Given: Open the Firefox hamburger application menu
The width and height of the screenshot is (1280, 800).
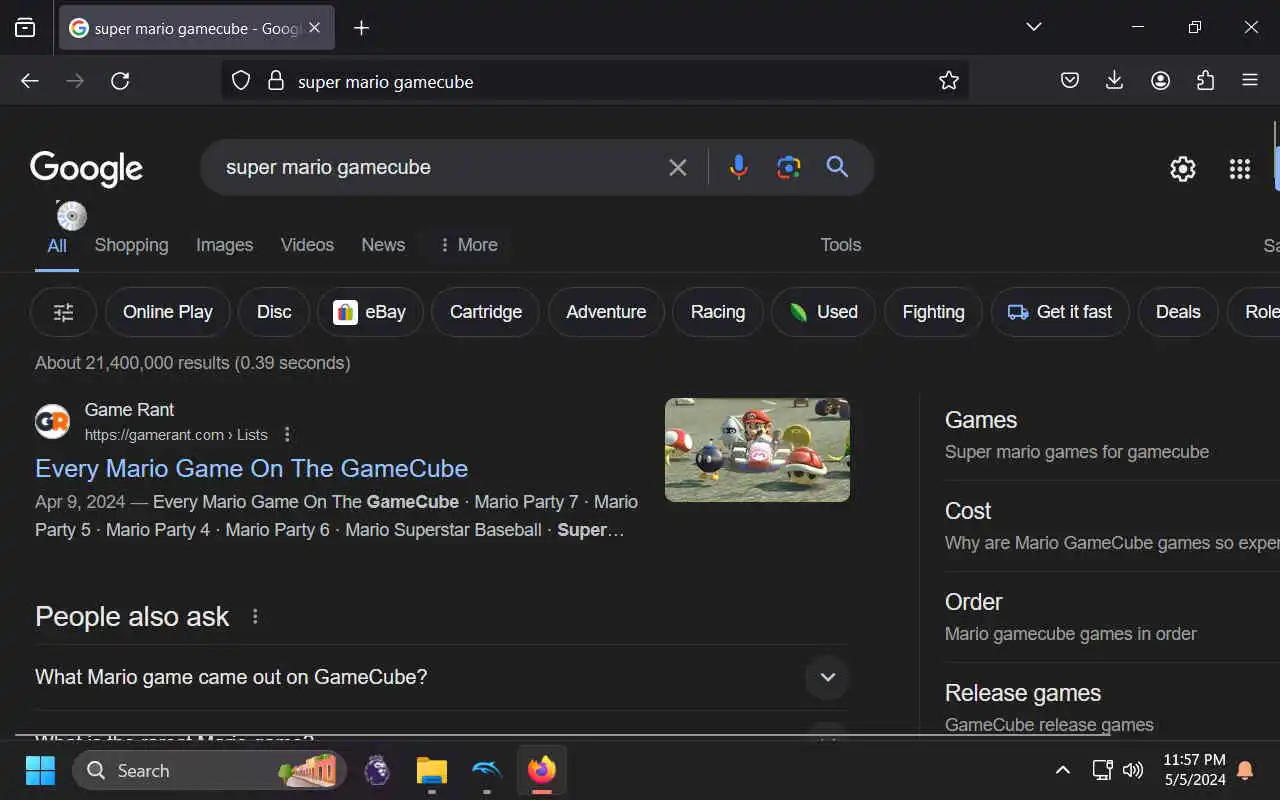Looking at the screenshot, I should pos(1250,81).
